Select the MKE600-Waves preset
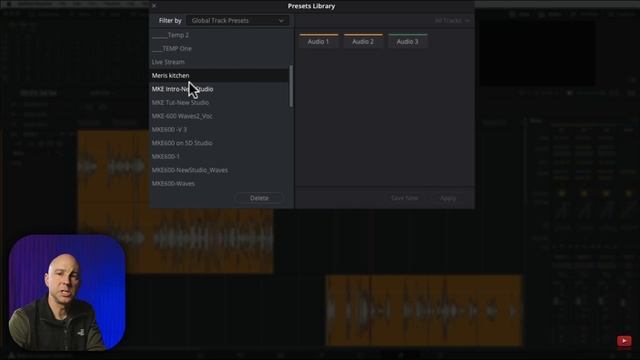Viewport: 640px width, 360px height. (220, 184)
